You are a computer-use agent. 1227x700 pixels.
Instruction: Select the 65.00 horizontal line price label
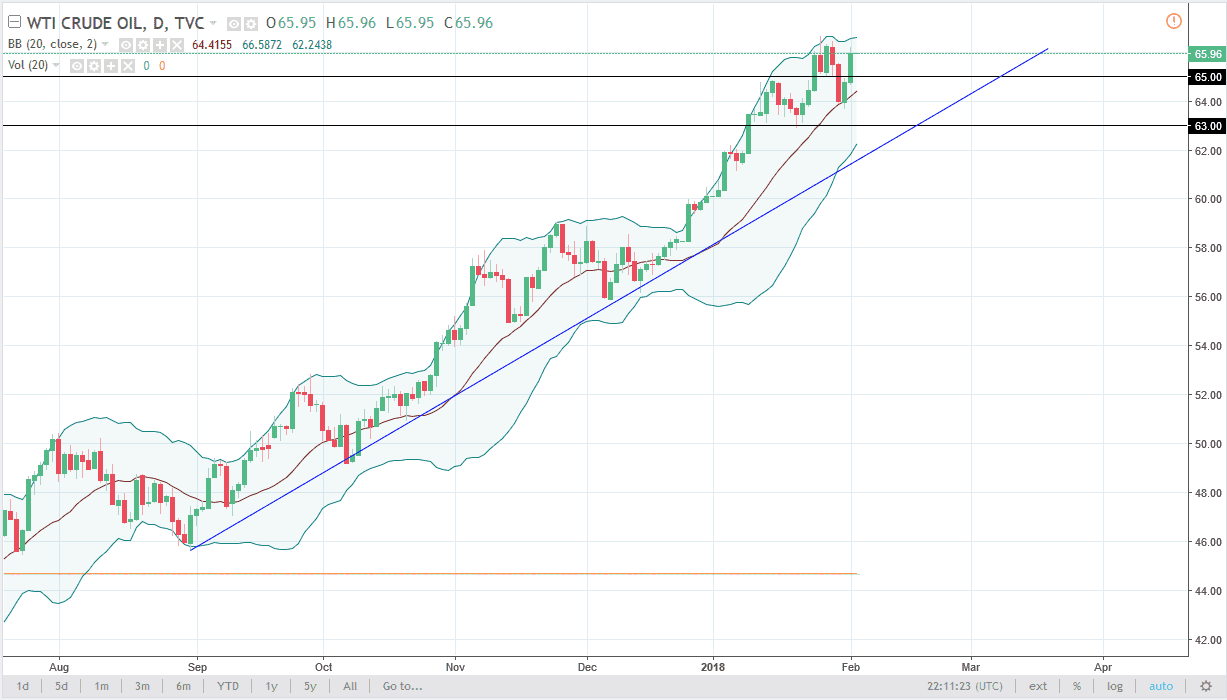click(x=1206, y=77)
